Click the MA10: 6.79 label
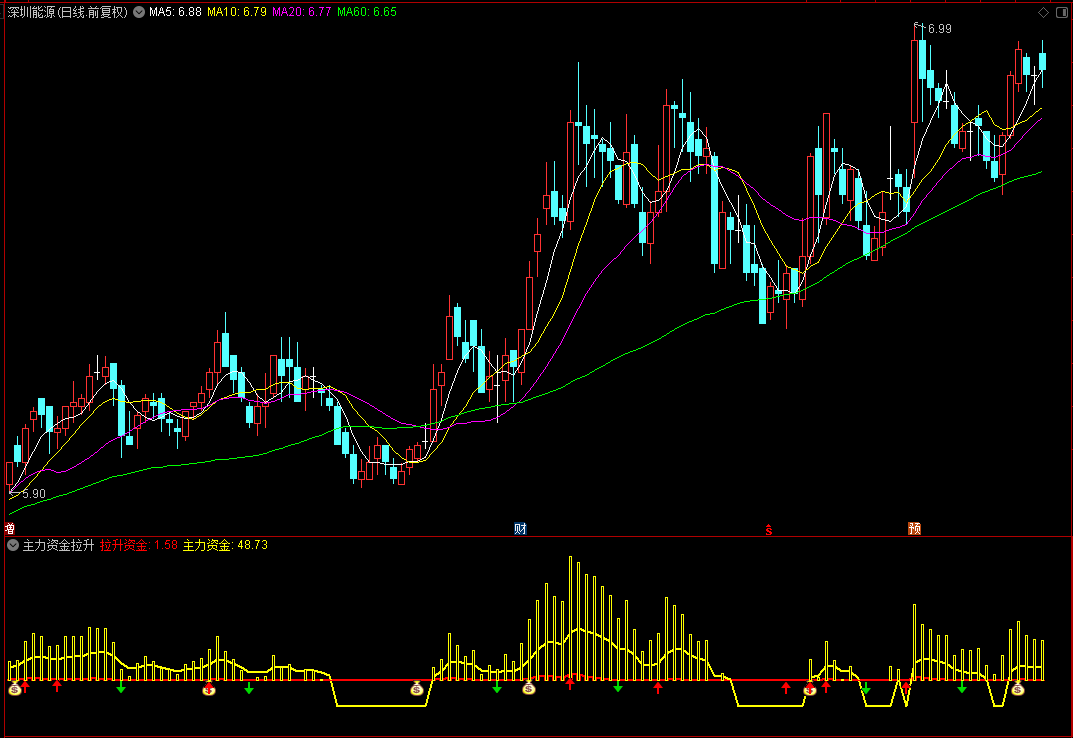The height and width of the screenshot is (738, 1073). 237,12
